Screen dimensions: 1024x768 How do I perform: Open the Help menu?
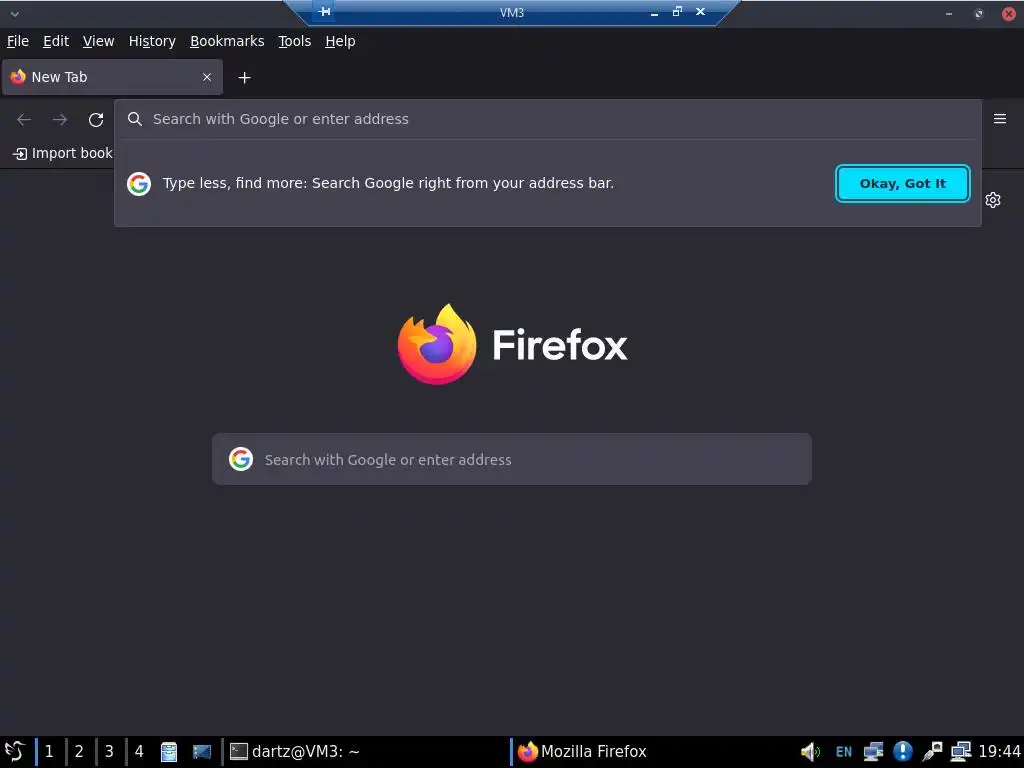(340, 41)
